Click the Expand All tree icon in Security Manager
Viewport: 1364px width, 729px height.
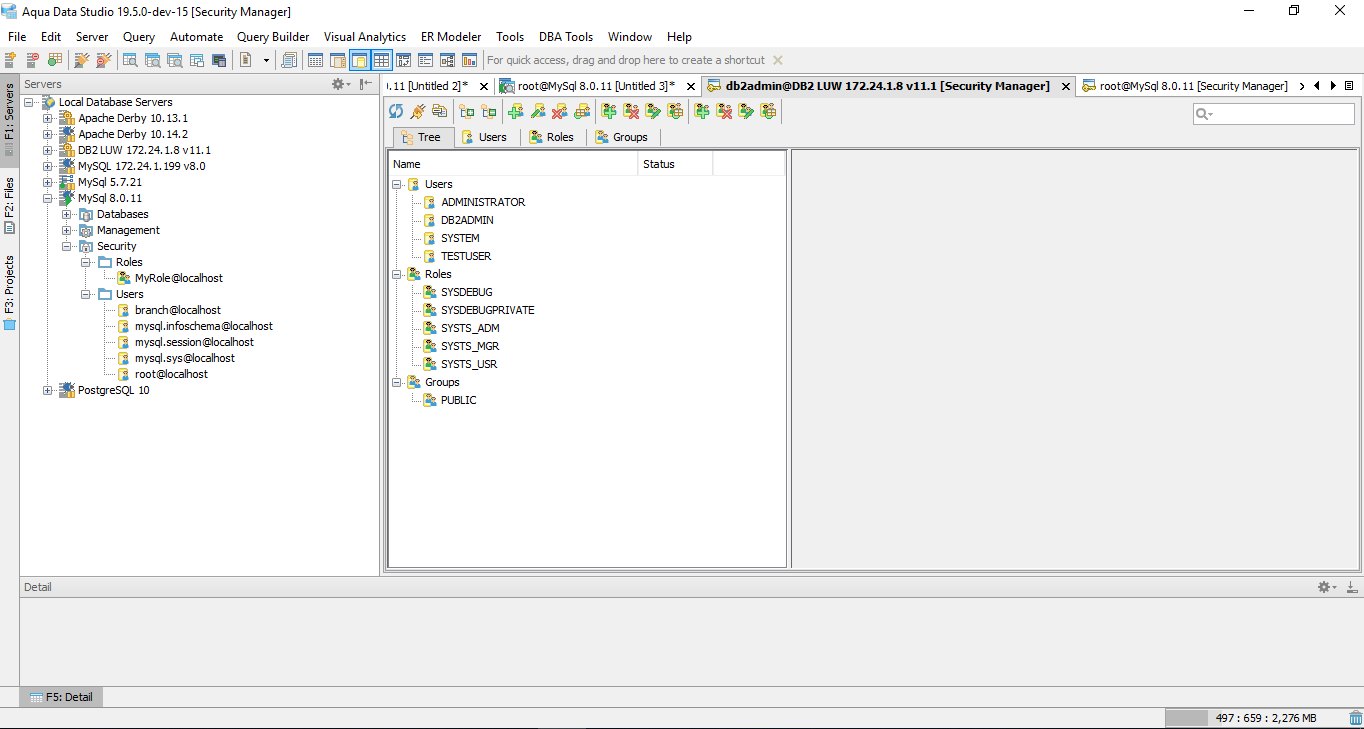[x=467, y=111]
